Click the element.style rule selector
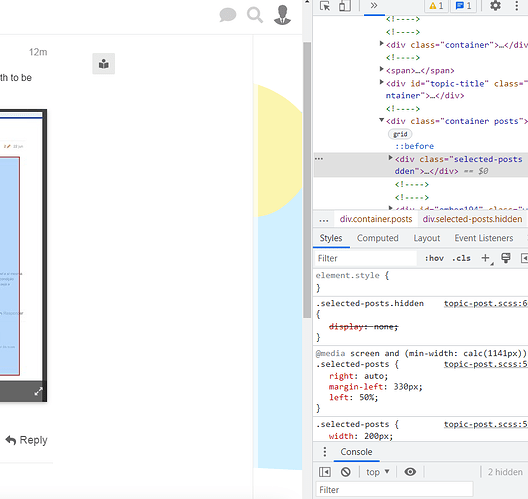528x499 pixels. [x=348, y=275]
